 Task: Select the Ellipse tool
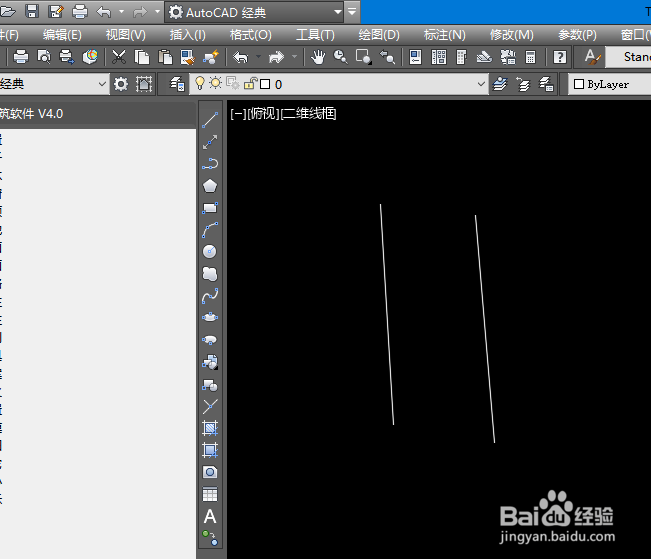tap(210, 318)
